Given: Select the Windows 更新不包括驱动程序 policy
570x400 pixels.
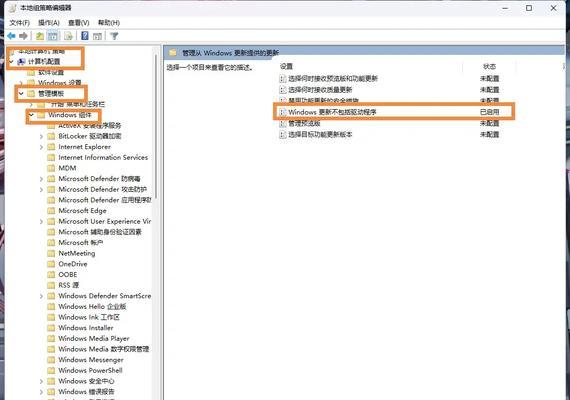Looking at the screenshot, I should [394, 112].
